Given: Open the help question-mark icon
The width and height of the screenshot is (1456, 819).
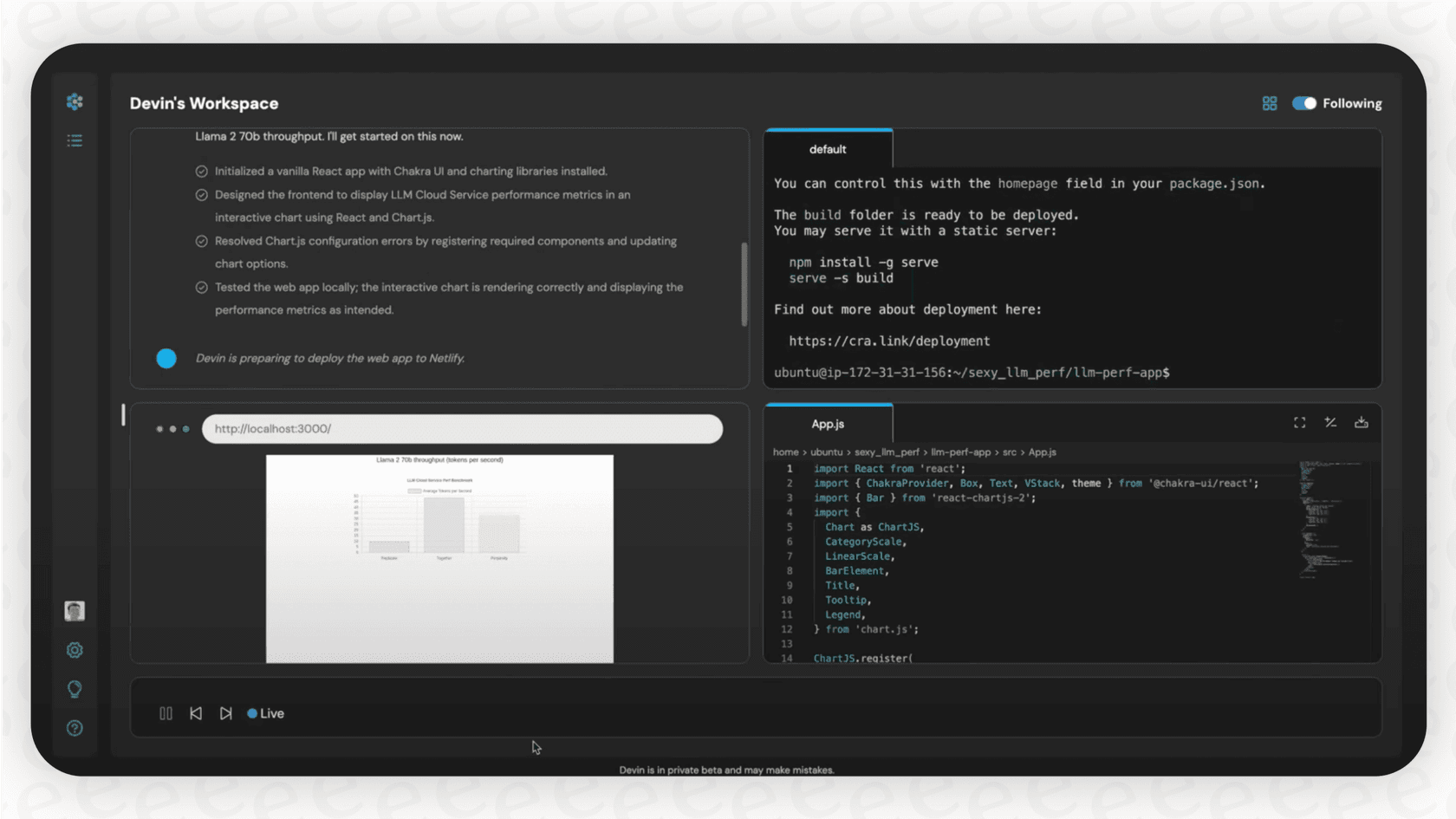Looking at the screenshot, I should pos(75,728).
